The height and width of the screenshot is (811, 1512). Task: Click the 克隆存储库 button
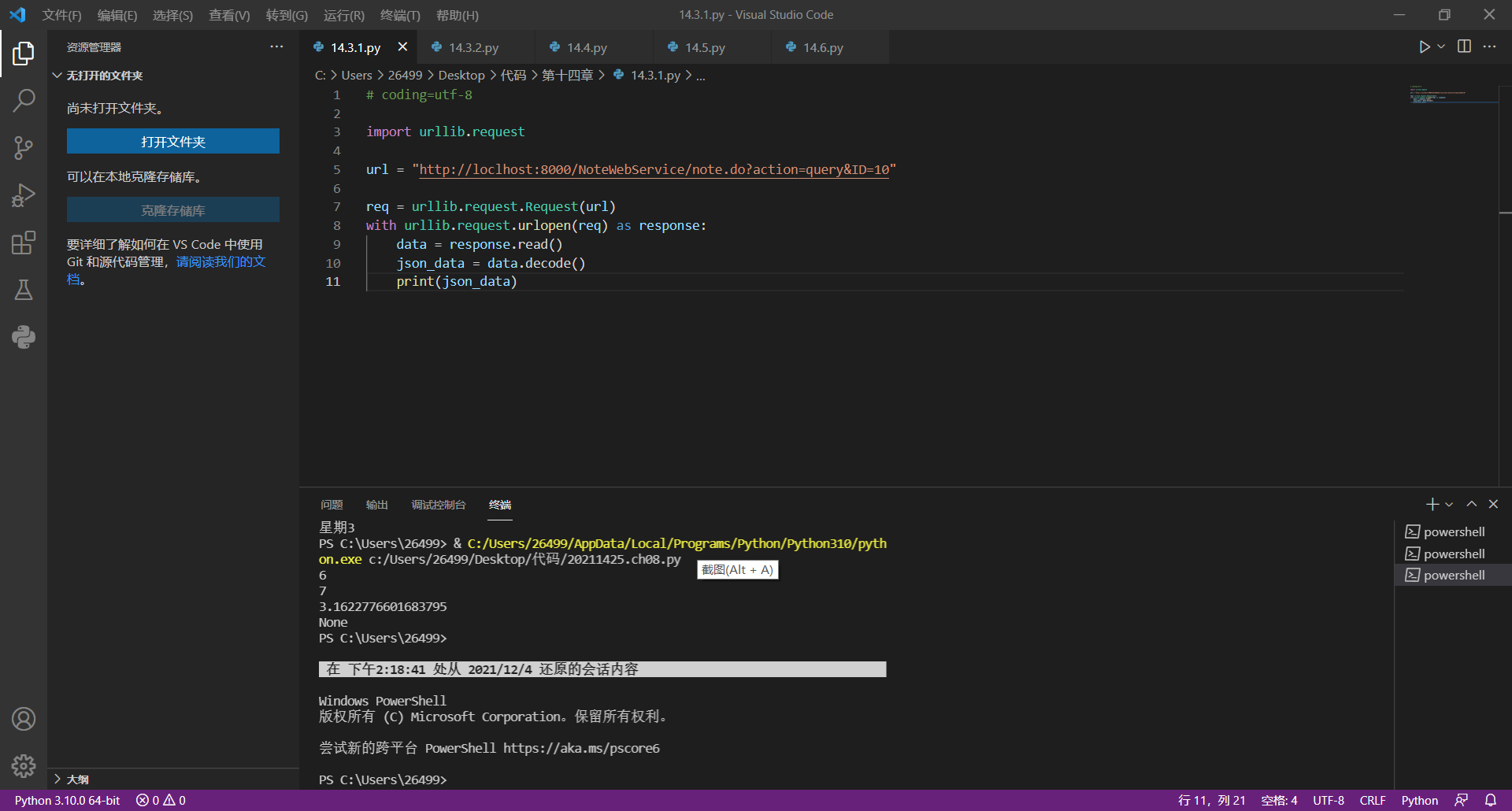coord(173,210)
